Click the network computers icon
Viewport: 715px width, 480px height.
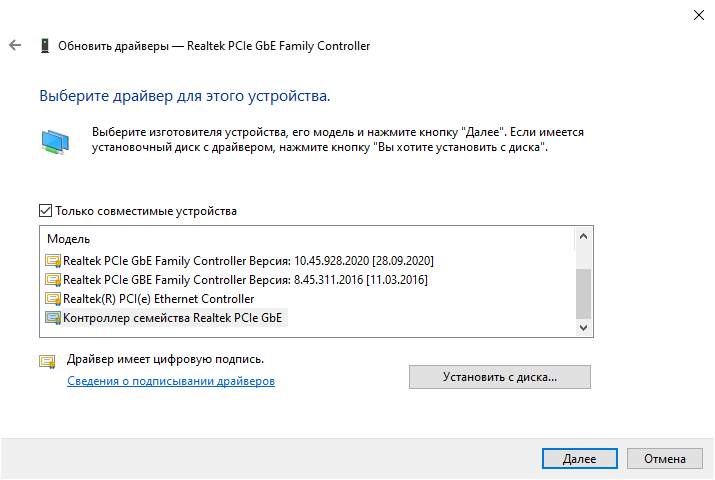56,141
